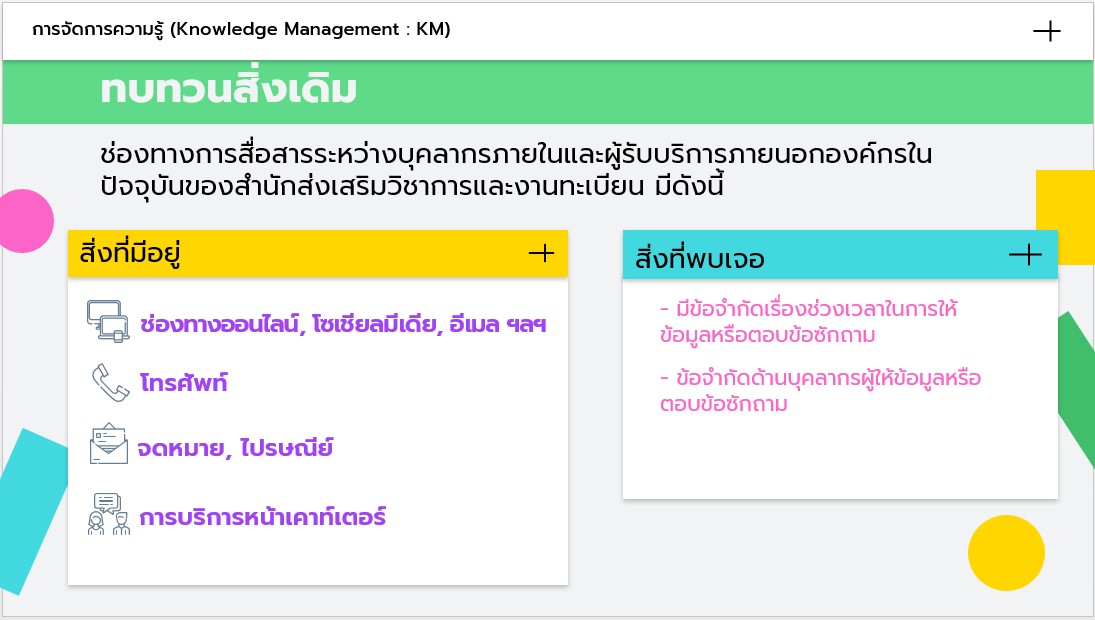Expand the yellow สิ่งที่มีอยู่ panel plus icon

(541, 253)
